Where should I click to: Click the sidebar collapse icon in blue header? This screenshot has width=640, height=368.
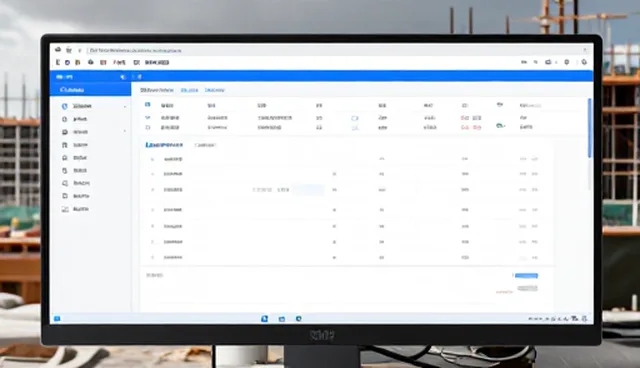(123, 77)
